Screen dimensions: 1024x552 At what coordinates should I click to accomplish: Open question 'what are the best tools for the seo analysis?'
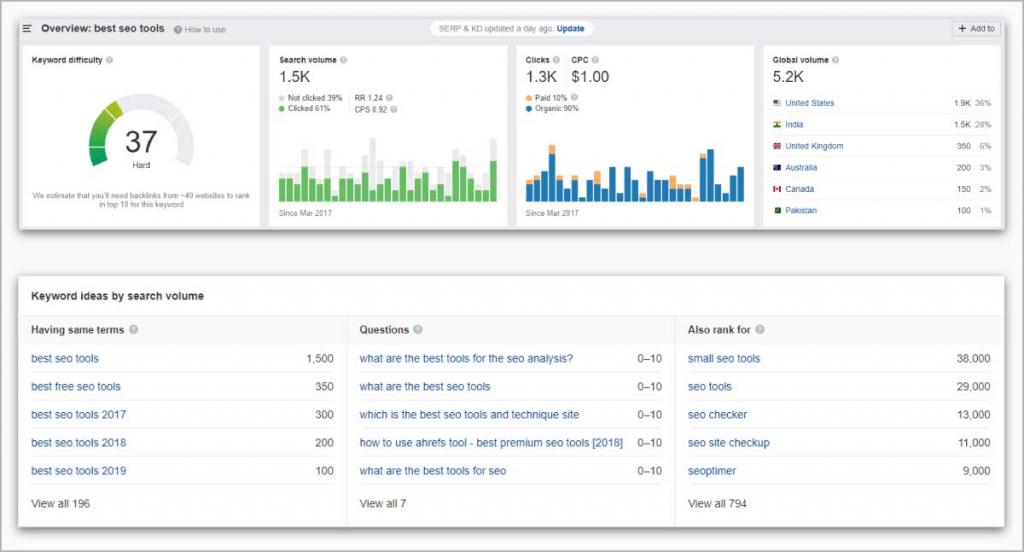point(466,359)
